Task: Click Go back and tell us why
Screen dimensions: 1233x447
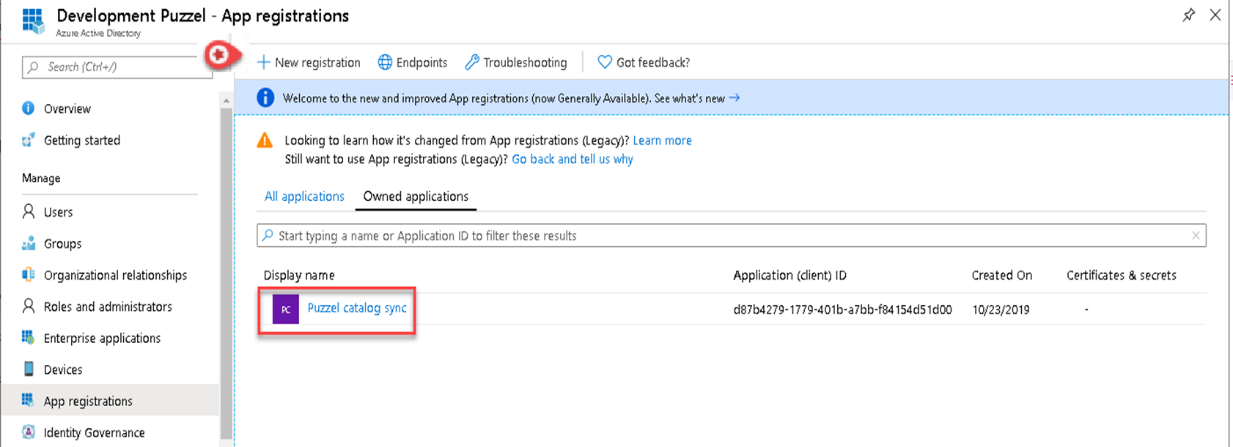Action: pos(572,159)
